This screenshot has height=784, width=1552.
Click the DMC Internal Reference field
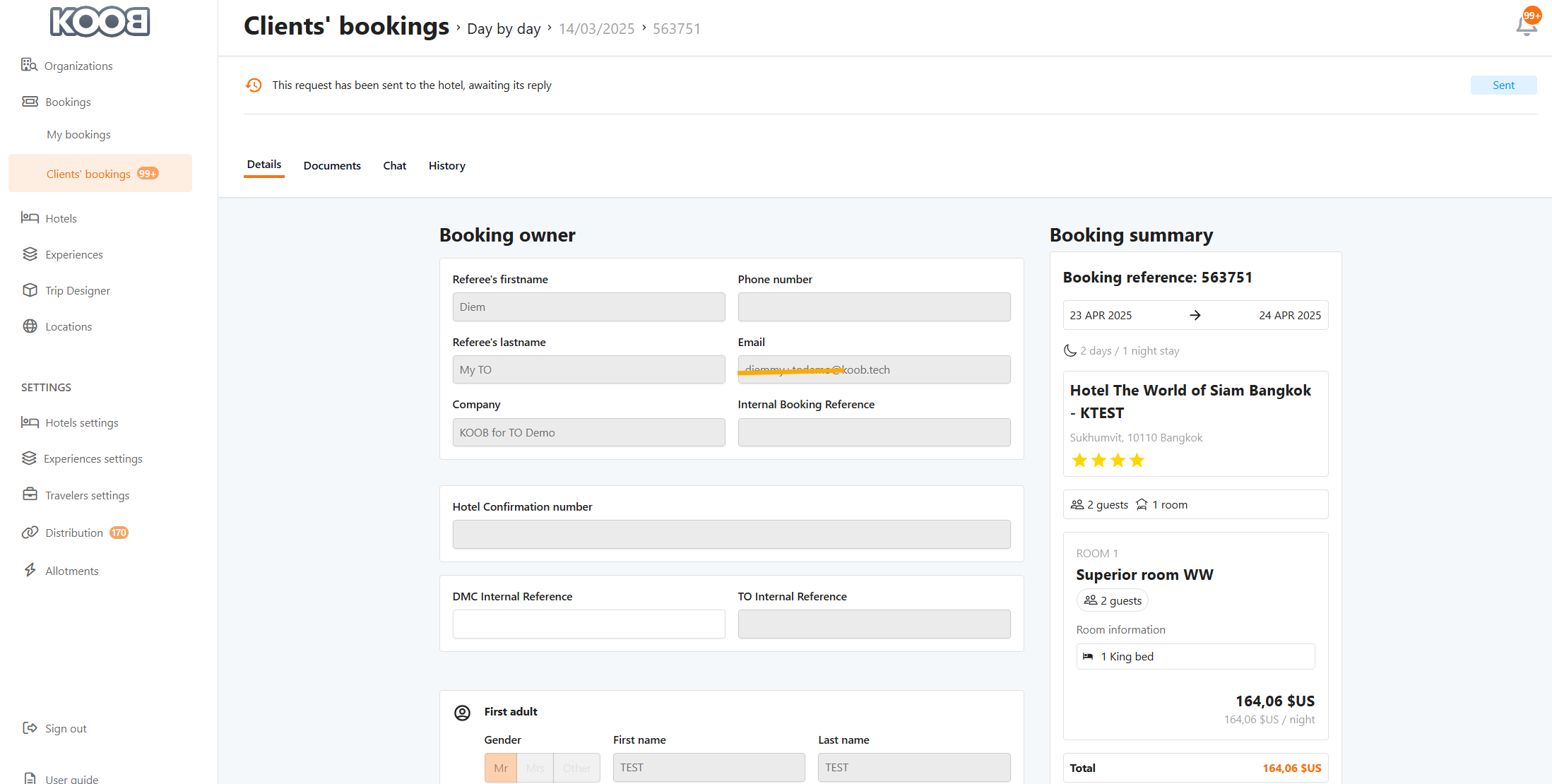click(588, 624)
